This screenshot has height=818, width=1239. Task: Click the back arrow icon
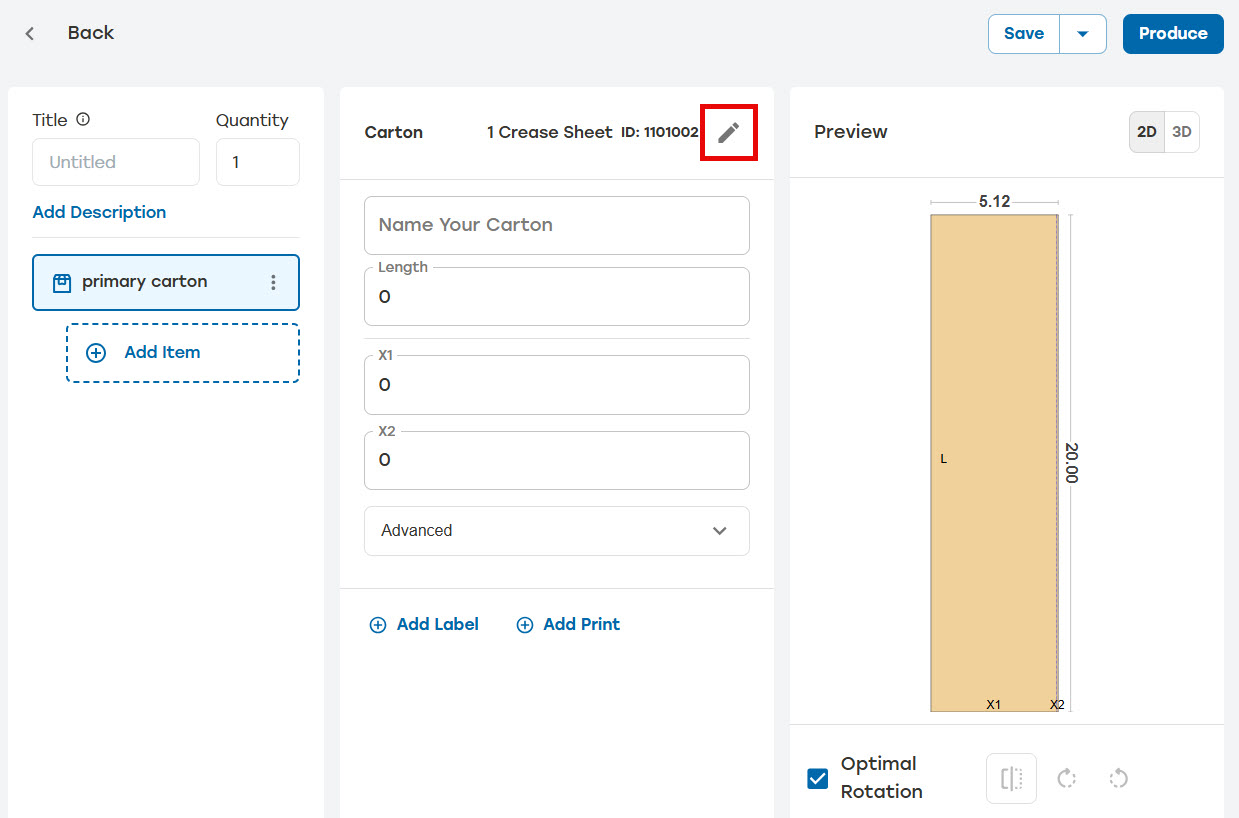tap(30, 33)
